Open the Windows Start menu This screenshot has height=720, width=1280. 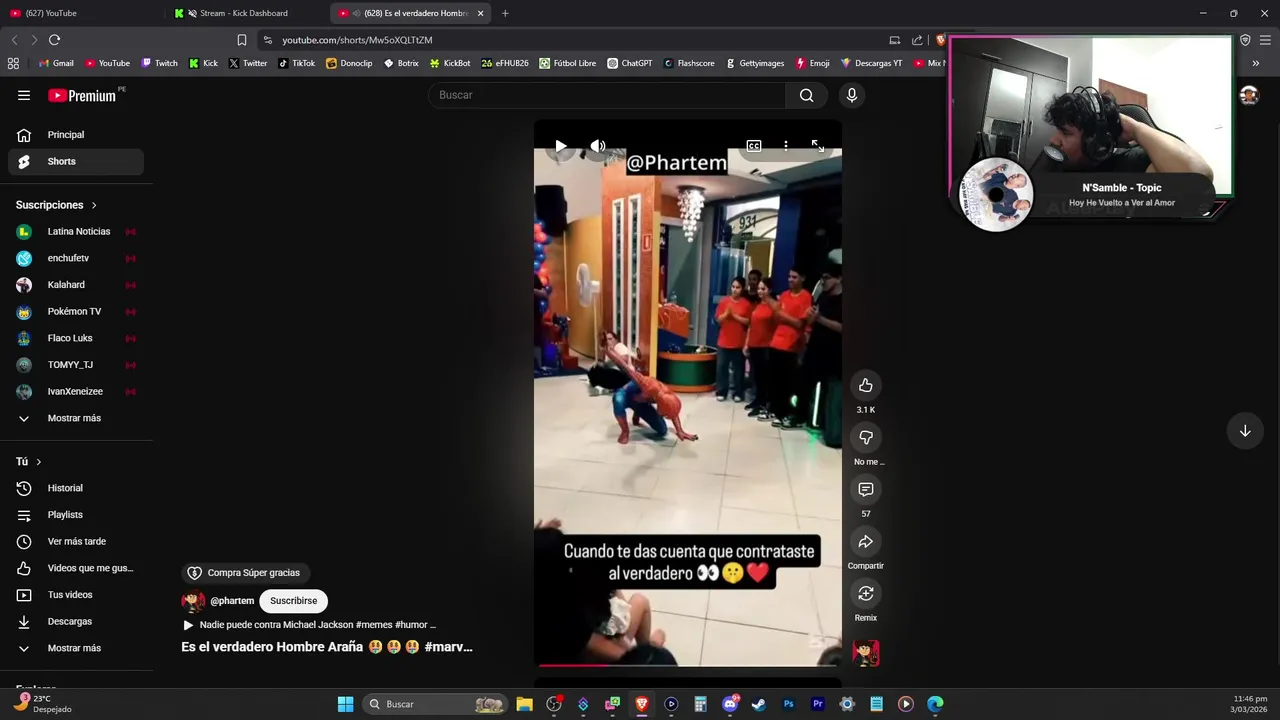point(345,704)
